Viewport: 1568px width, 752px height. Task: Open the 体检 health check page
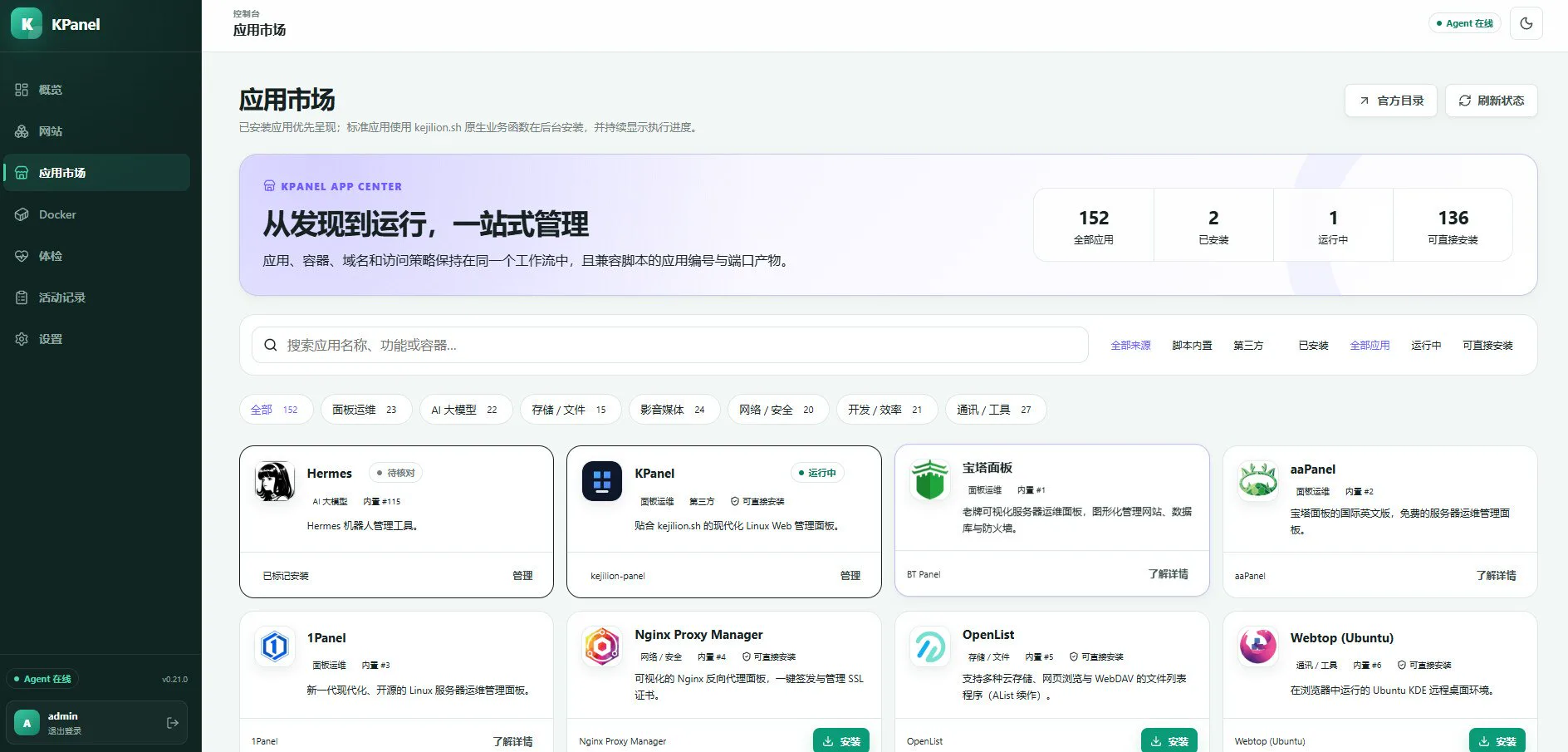tap(96, 256)
